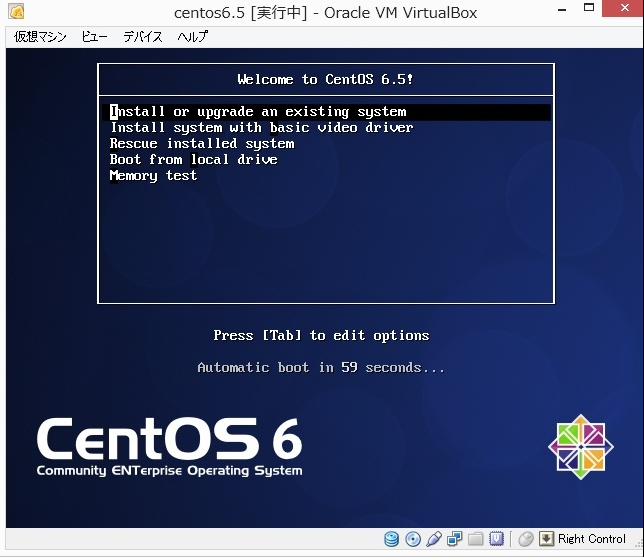Open the ビュー menu
Image resolution: width=644 pixels, height=557 pixels.
tap(94, 37)
